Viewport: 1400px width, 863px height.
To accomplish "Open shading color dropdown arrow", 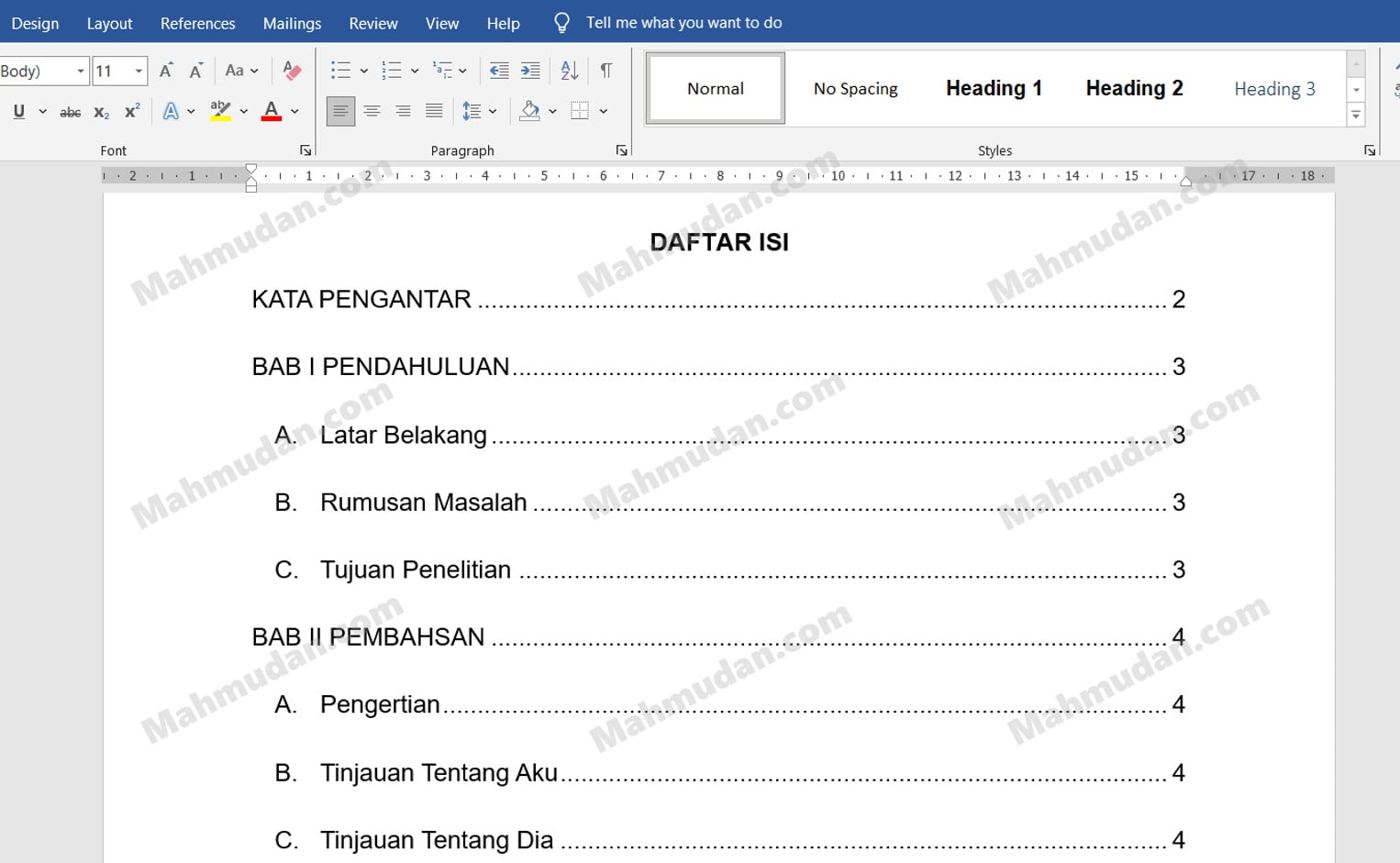I will pyautogui.click(x=552, y=112).
